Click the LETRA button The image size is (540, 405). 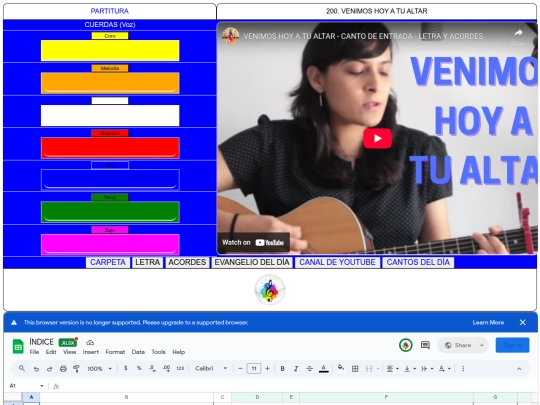point(147,262)
